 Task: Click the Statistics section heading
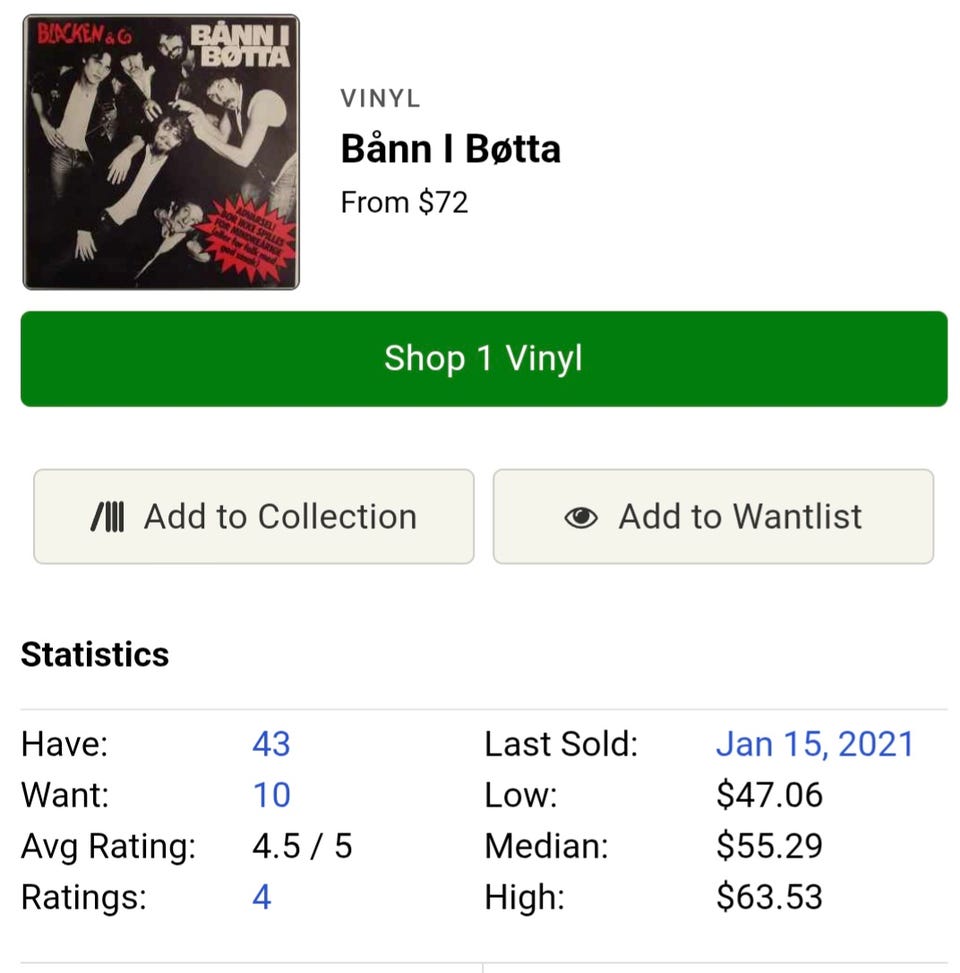coord(95,655)
